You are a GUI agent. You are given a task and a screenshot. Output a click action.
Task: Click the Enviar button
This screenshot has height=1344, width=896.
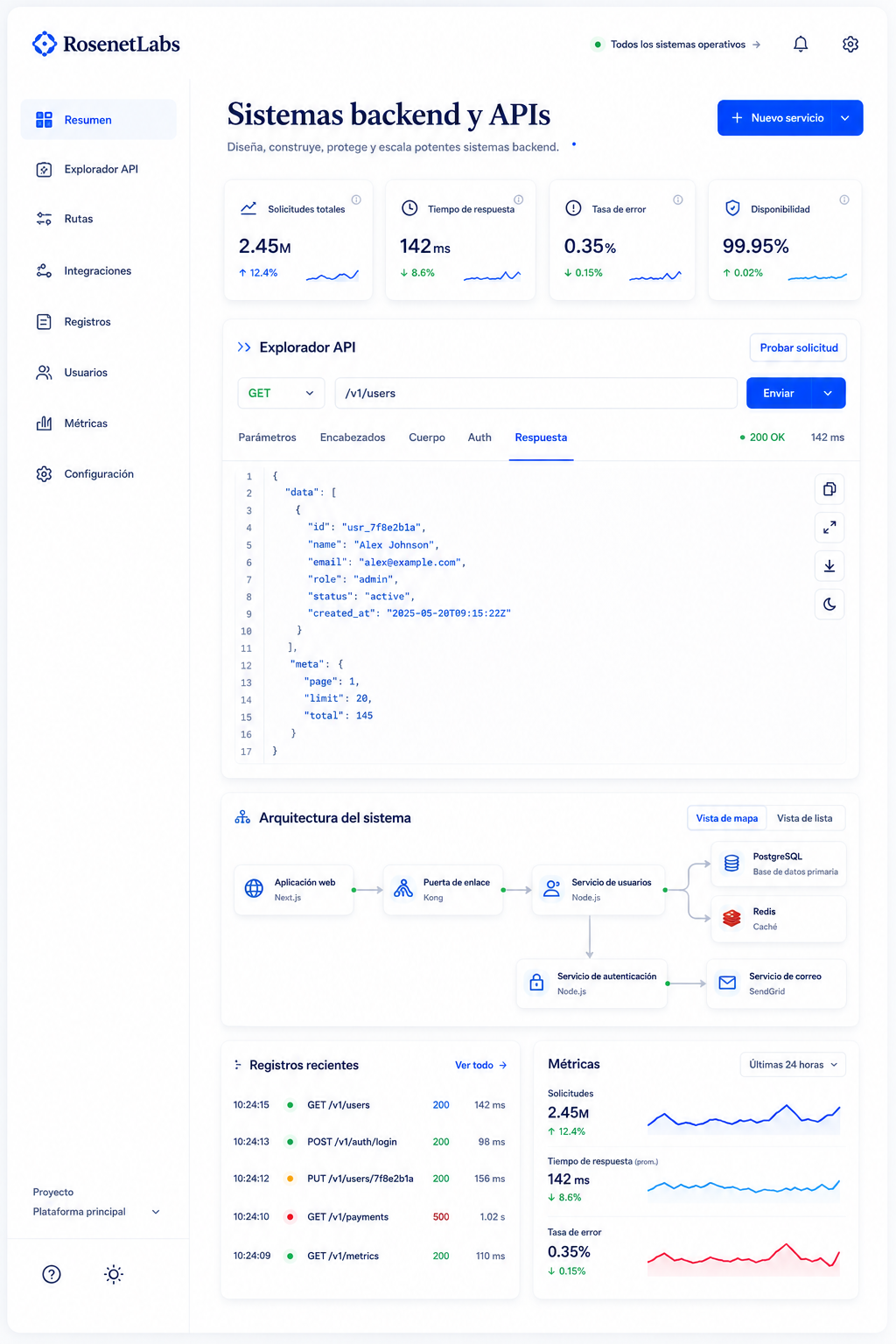click(779, 394)
